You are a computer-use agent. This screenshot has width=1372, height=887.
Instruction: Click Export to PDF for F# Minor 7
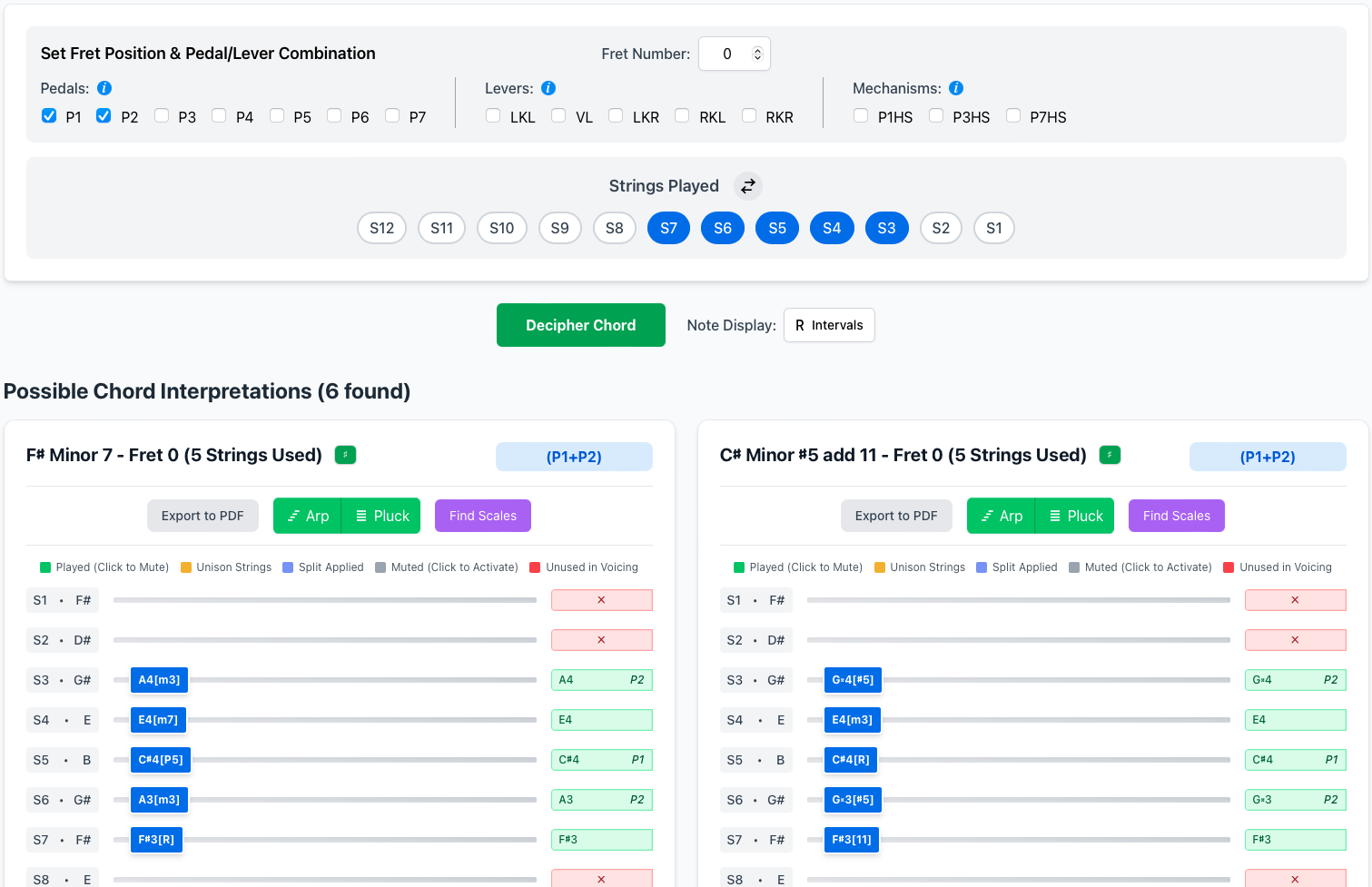point(202,516)
